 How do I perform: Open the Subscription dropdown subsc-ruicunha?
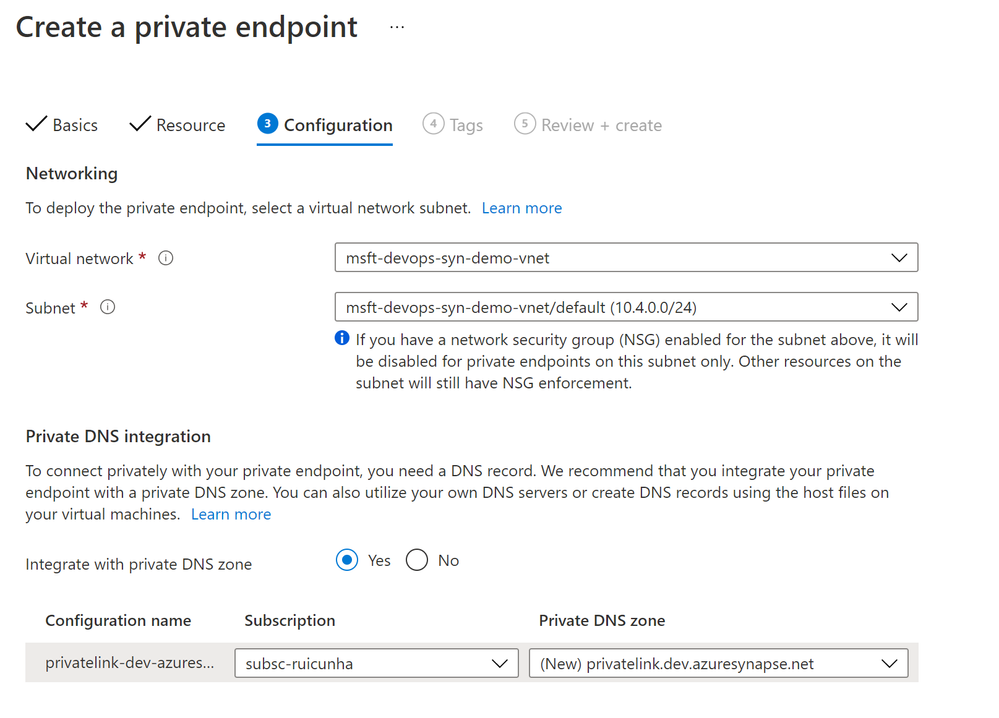[x=375, y=663]
